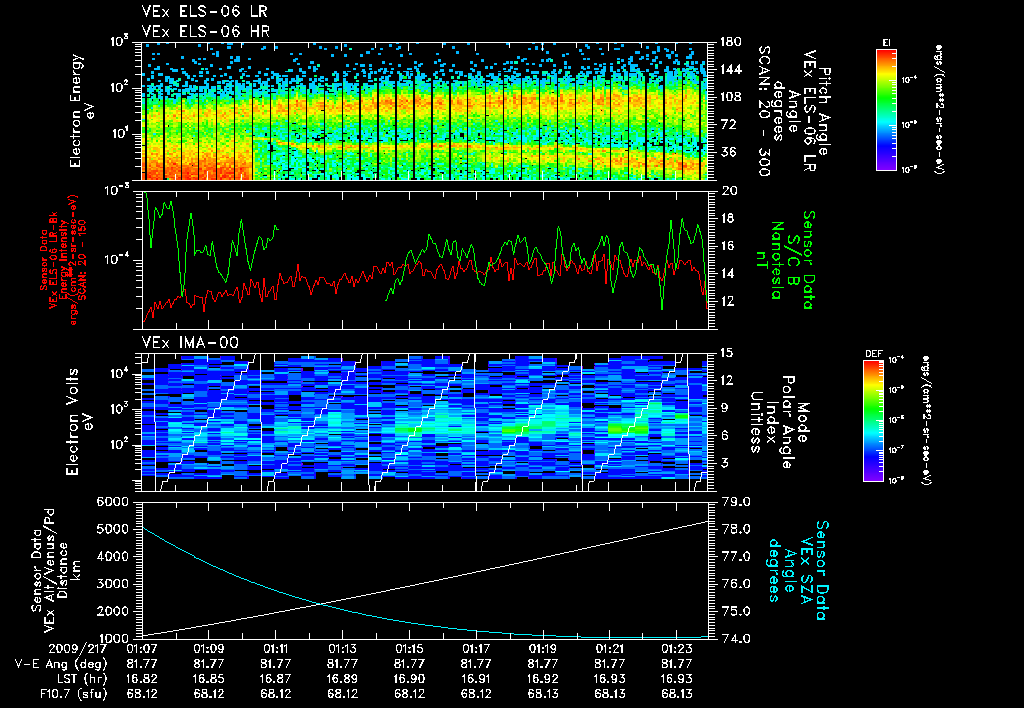Click the 'V-E Ang (deg)' row label

click(61, 664)
